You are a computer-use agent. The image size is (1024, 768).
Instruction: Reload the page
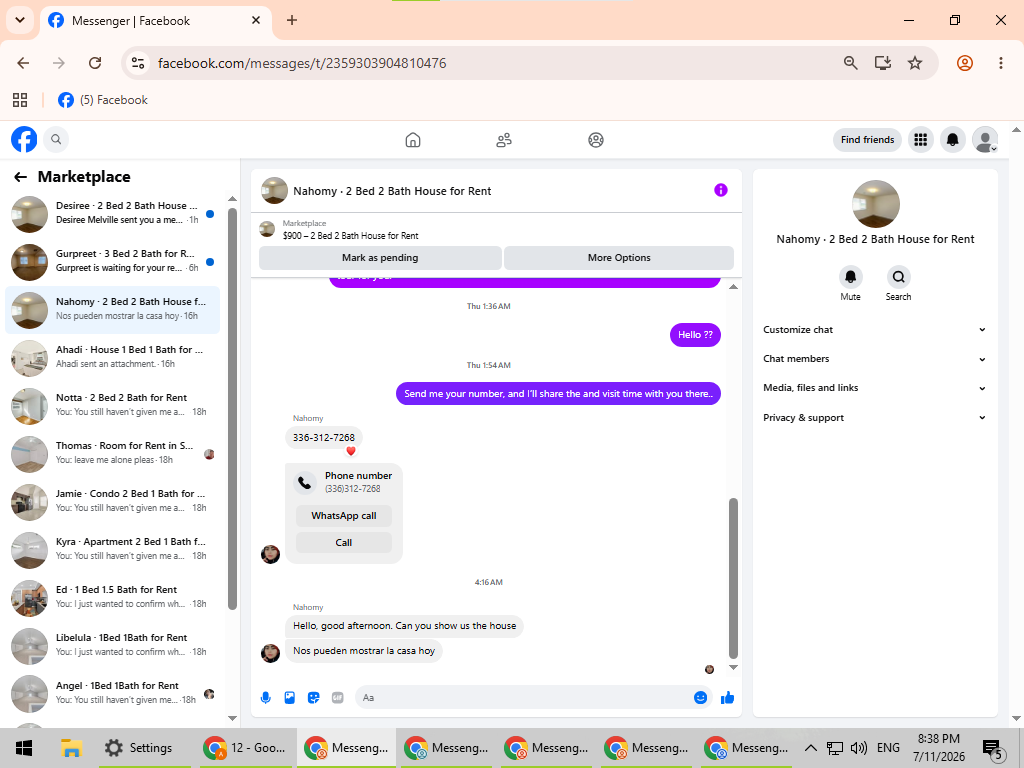95,63
